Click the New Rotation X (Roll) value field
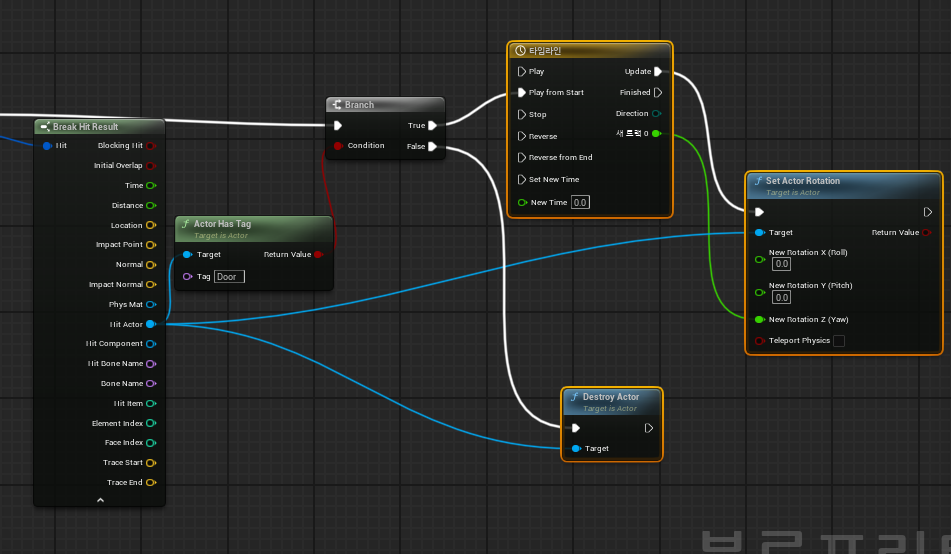 pyautogui.click(x=781, y=264)
